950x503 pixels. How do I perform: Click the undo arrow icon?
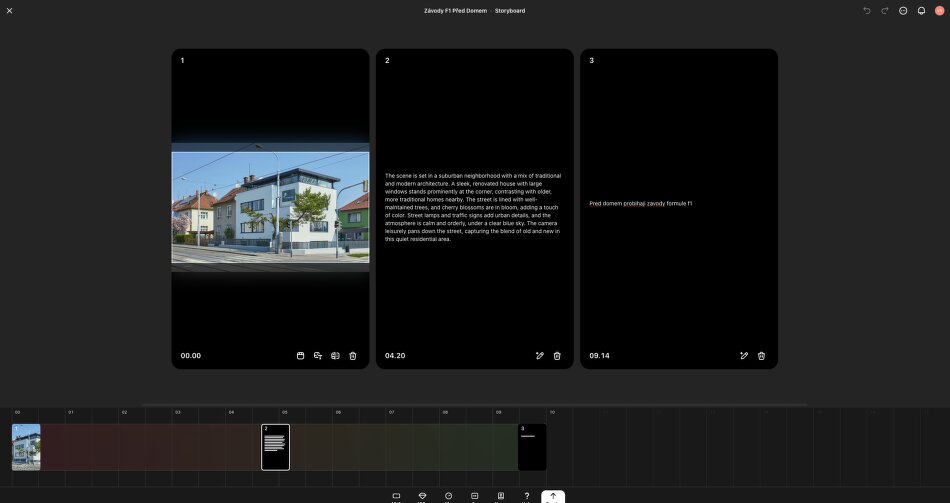(x=867, y=11)
